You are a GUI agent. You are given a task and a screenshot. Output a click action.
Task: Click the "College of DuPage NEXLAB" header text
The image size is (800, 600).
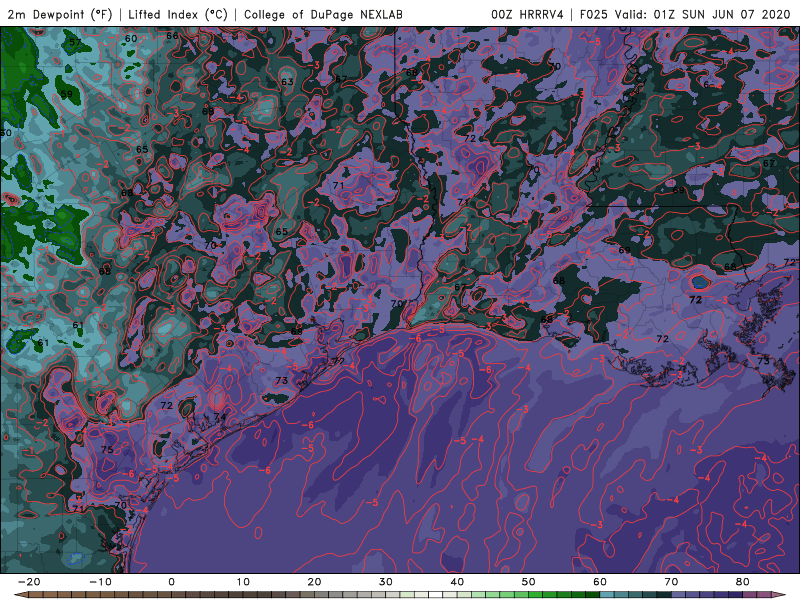[323, 14]
